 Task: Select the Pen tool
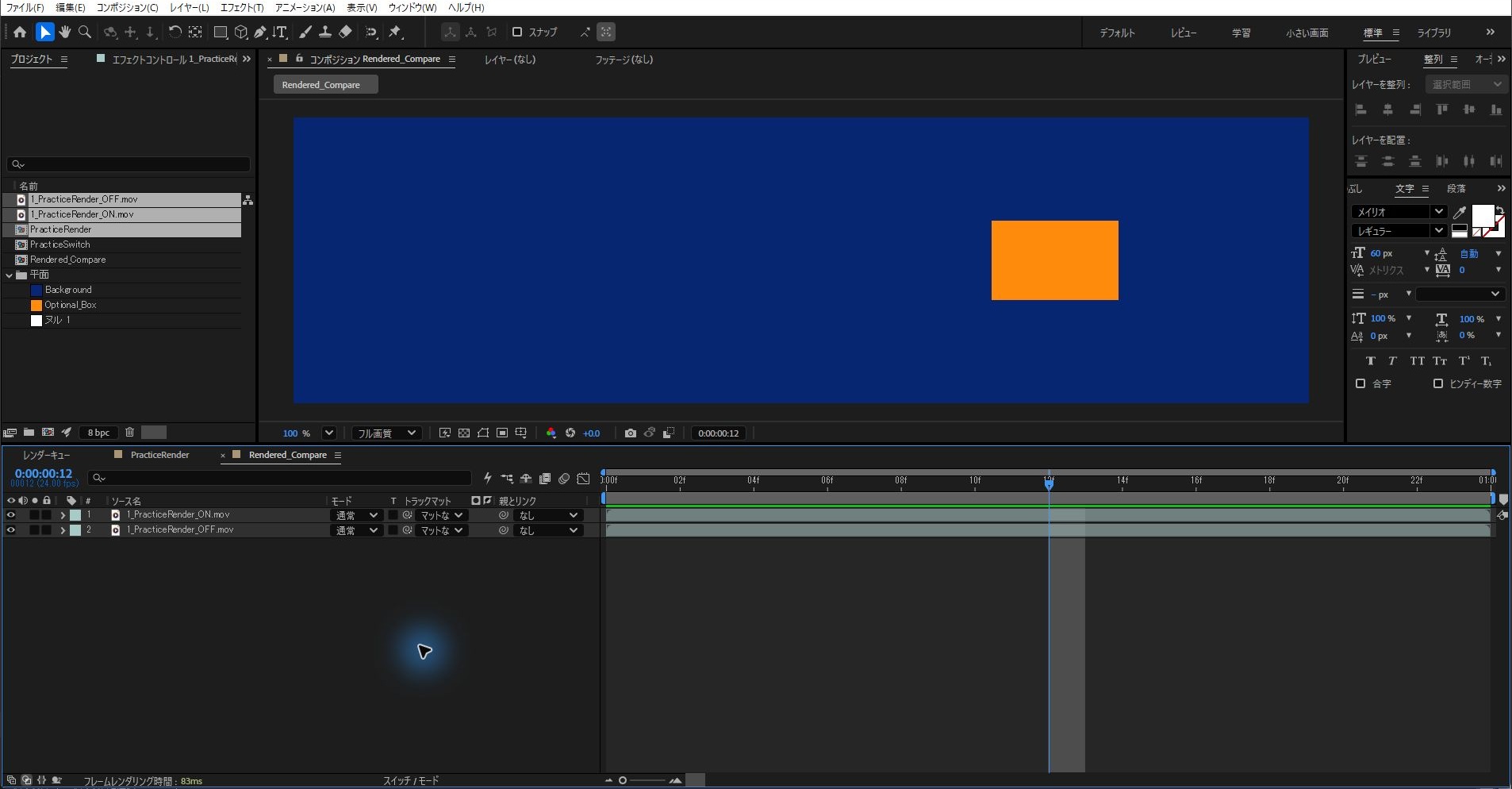point(259,33)
